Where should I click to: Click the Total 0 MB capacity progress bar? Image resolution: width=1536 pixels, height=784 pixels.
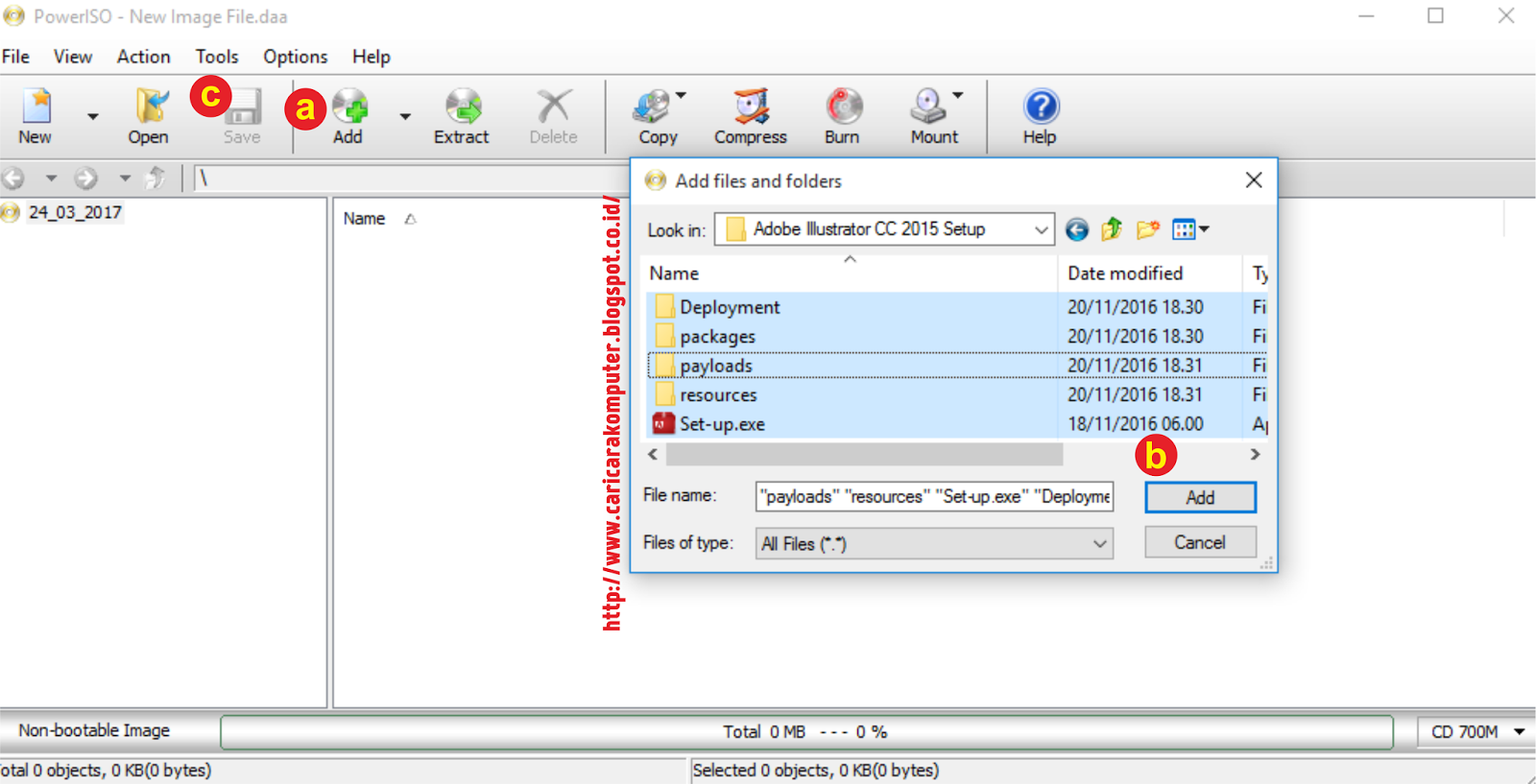(806, 732)
